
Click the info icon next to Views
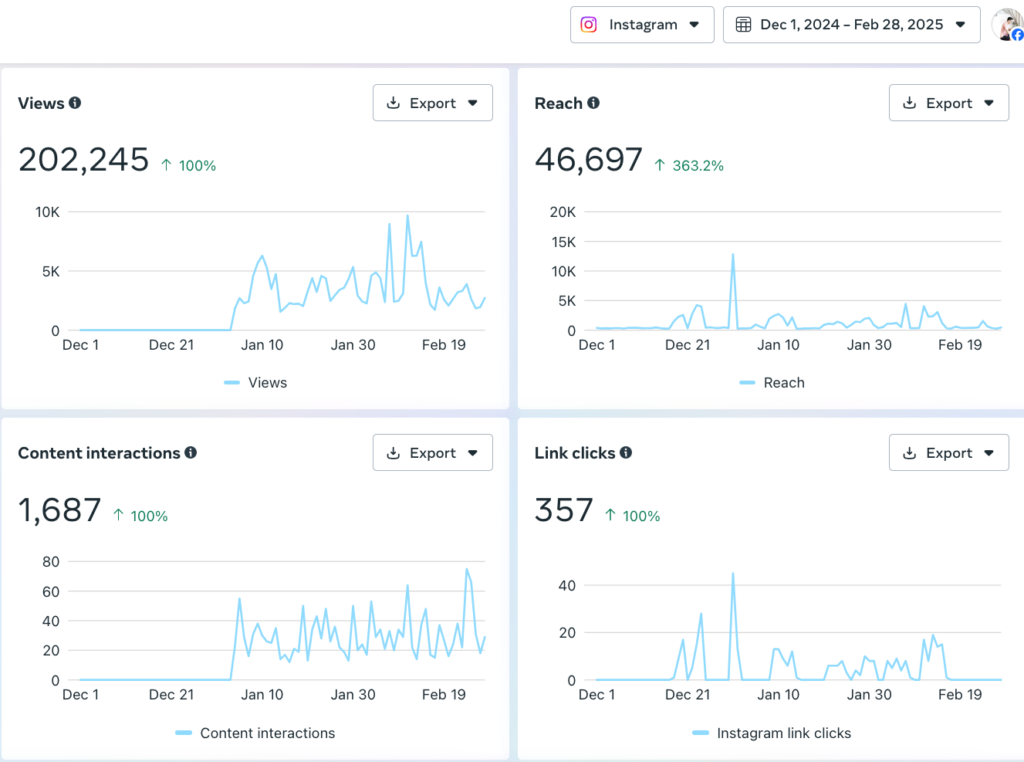[x=75, y=103]
